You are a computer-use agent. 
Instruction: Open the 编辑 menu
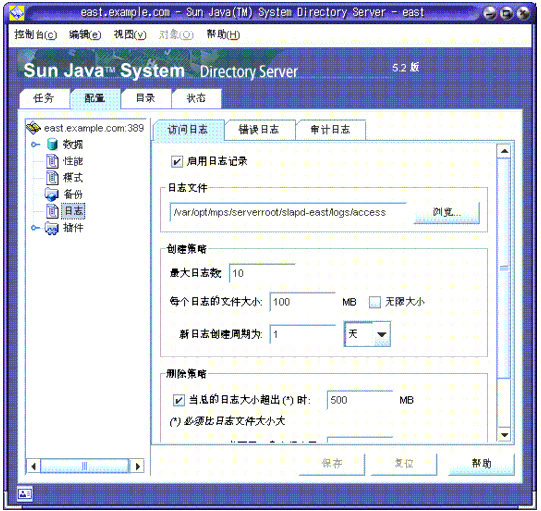(85, 35)
